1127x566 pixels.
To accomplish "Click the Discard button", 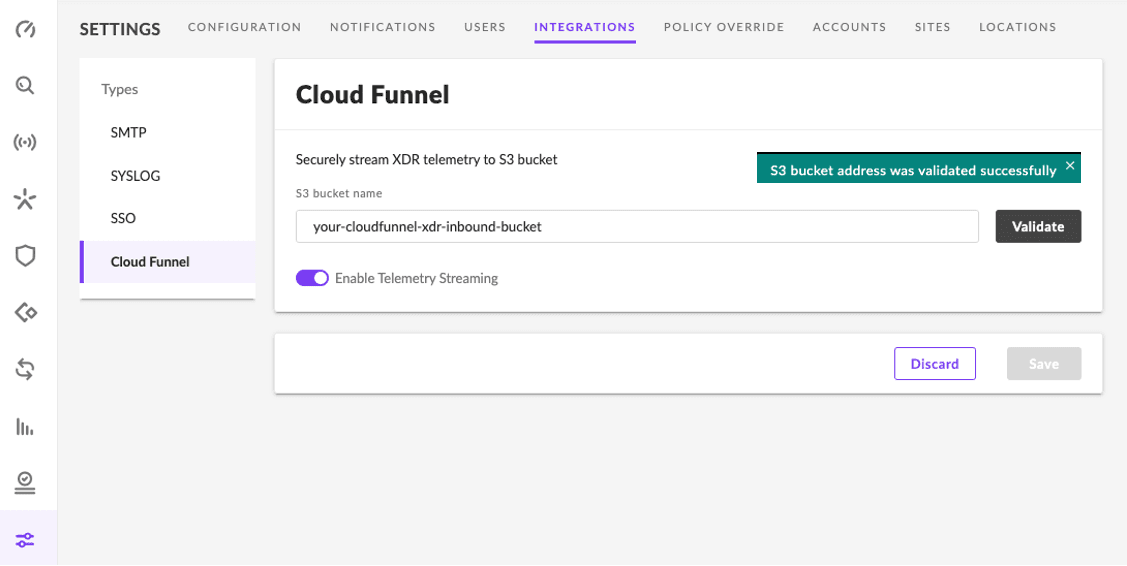I will (x=934, y=364).
